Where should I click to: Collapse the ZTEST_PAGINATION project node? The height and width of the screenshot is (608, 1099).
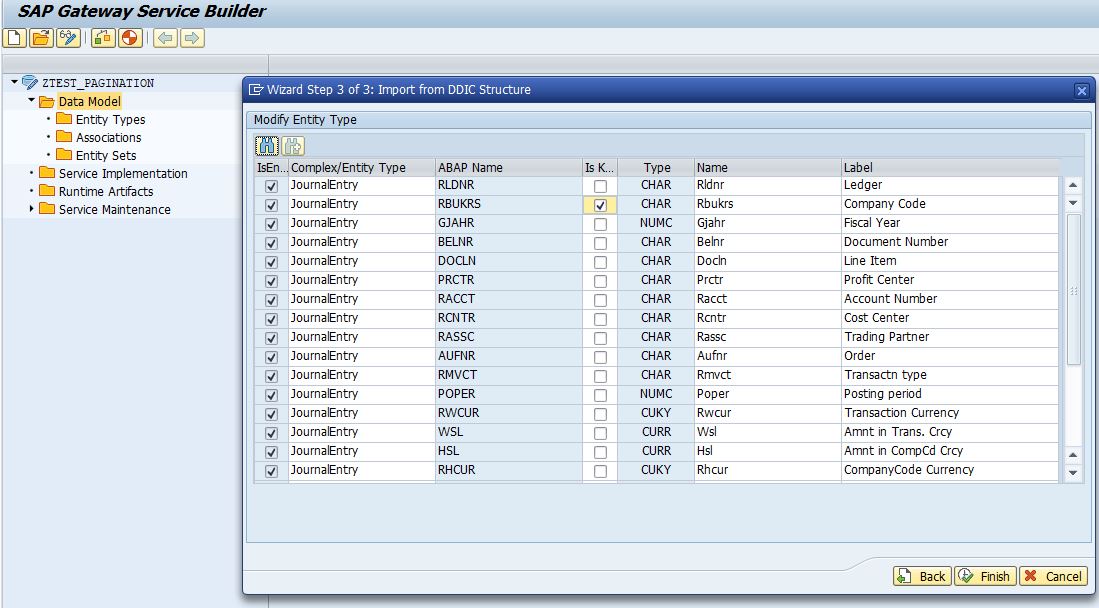coord(14,83)
